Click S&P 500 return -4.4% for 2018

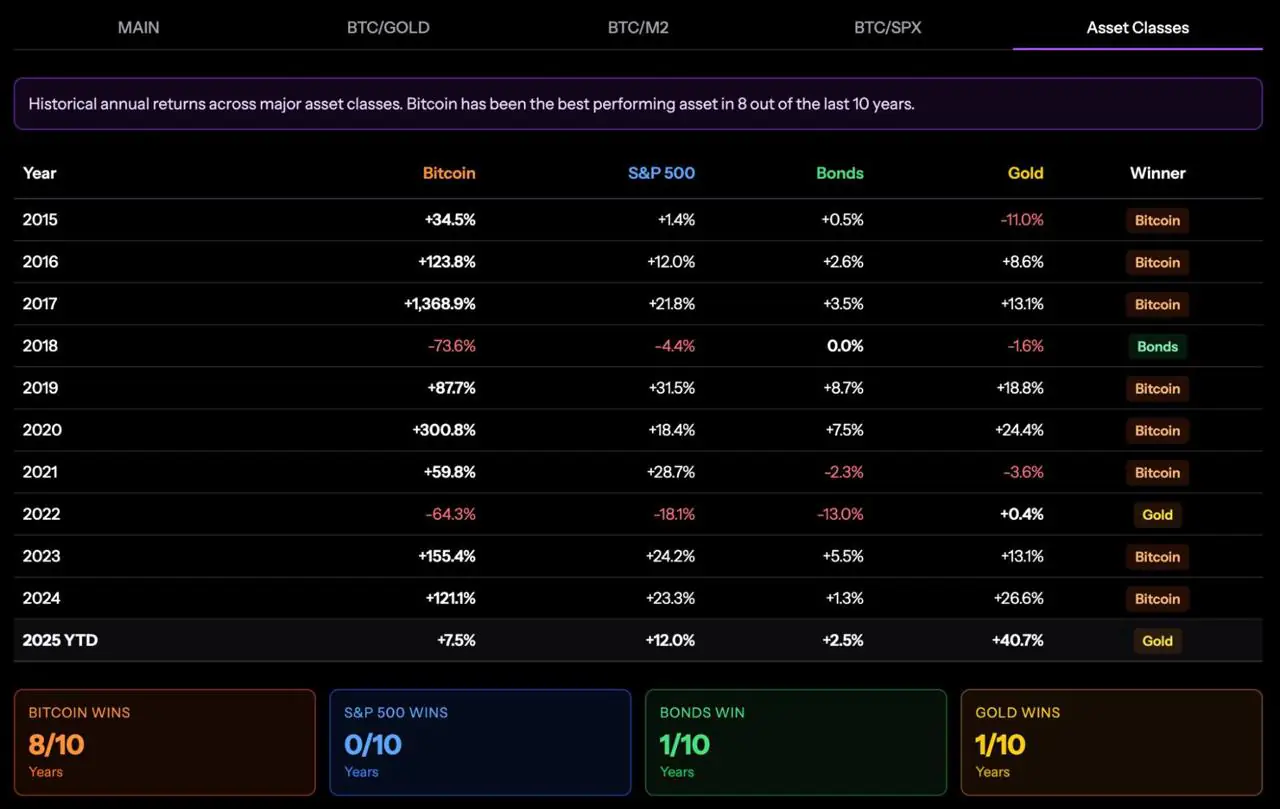(x=675, y=346)
